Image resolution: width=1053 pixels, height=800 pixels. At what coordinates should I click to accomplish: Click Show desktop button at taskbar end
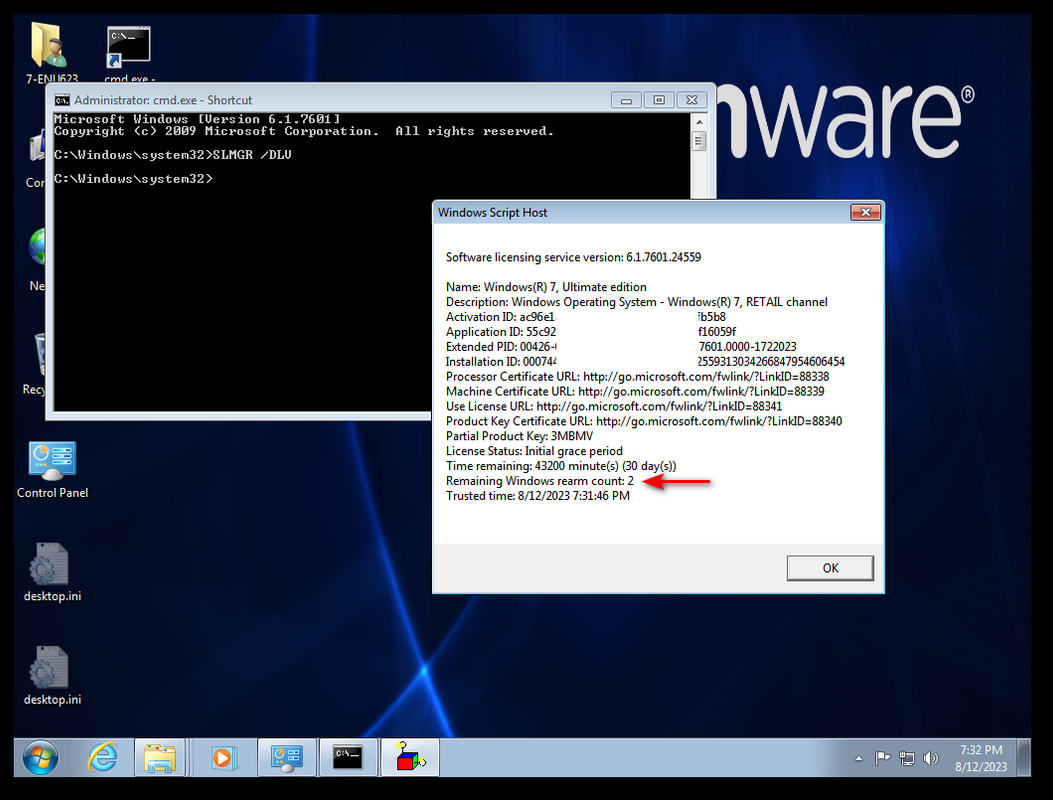pos(1024,758)
